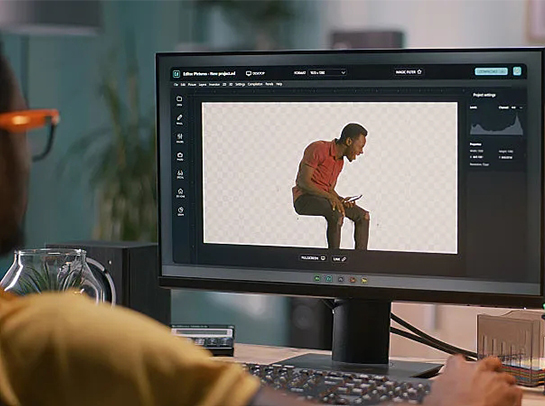Click the levels histogram graph
The width and height of the screenshot is (545, 406).
496,124
